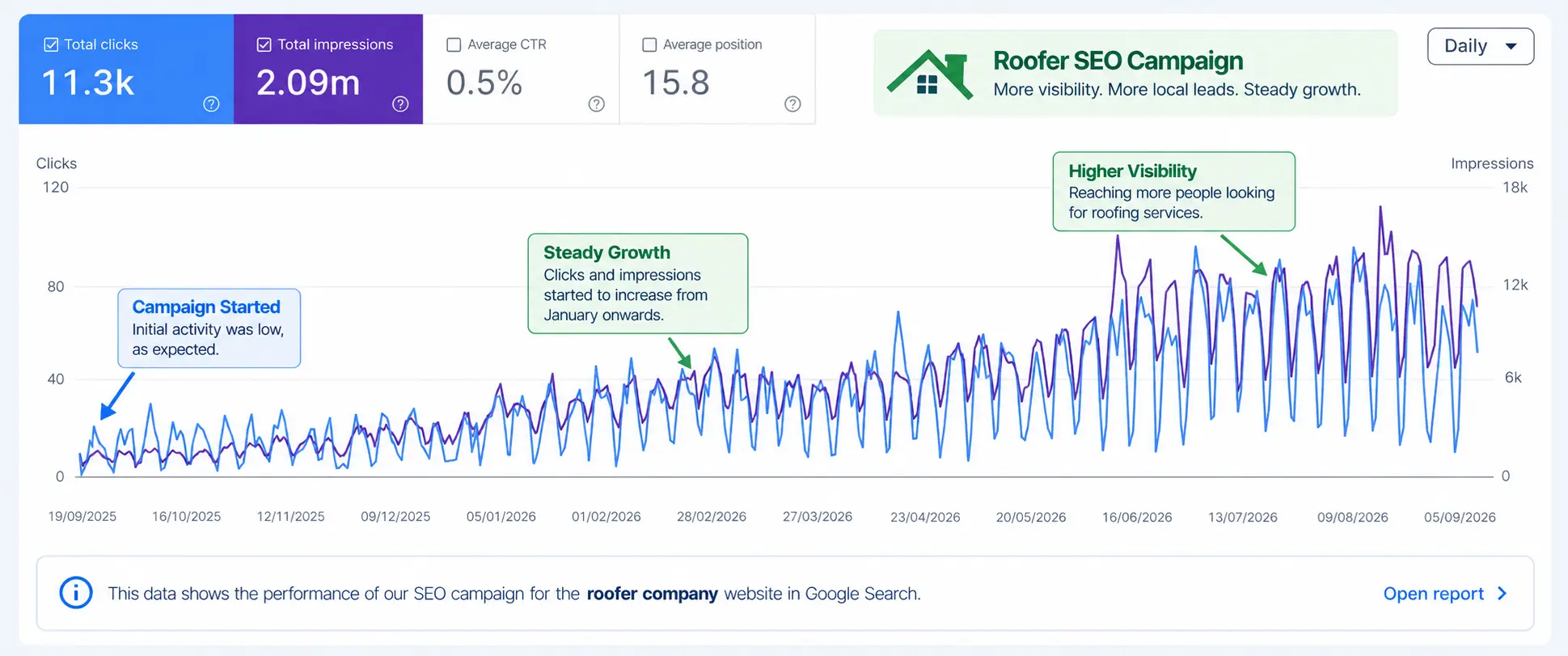1568x656 pixels.
Task: Open help icon on Total impressions card
Action: point(400,104)
